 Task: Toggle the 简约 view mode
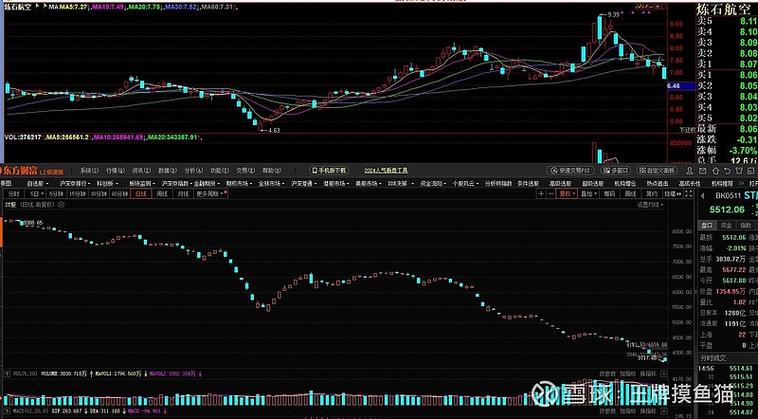pos(652,194)
